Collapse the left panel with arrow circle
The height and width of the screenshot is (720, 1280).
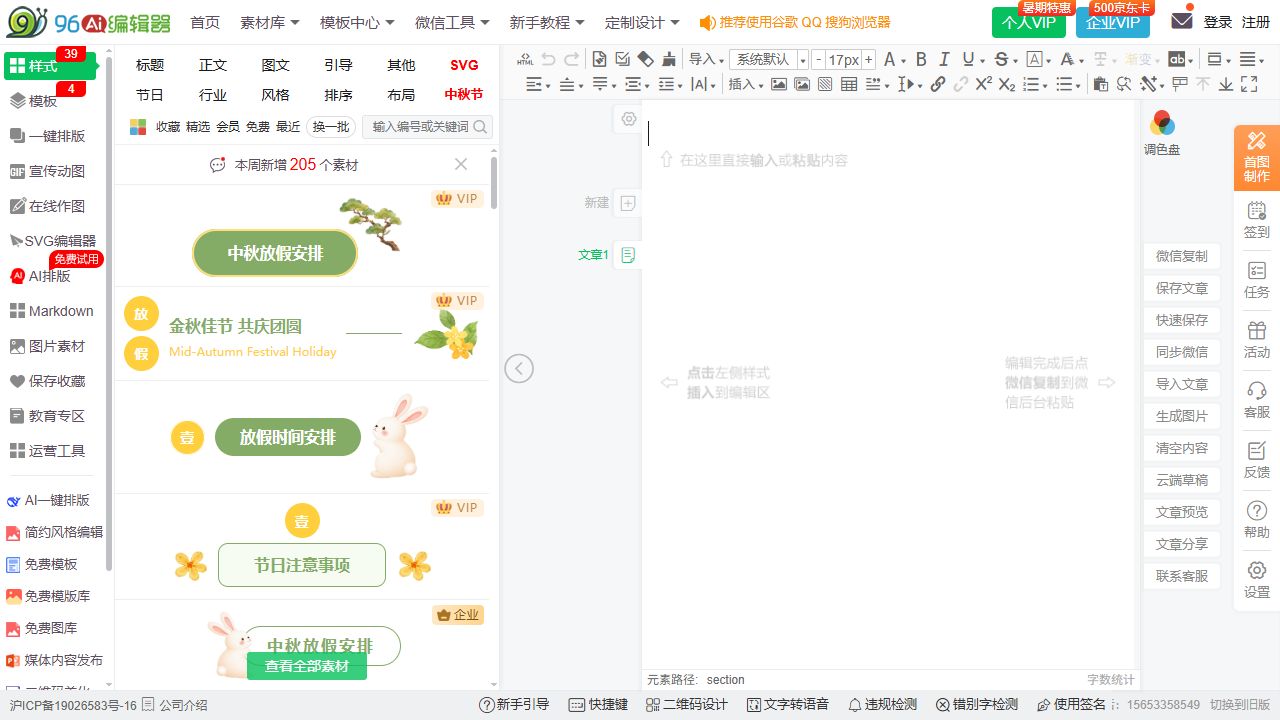click(519, 369)
